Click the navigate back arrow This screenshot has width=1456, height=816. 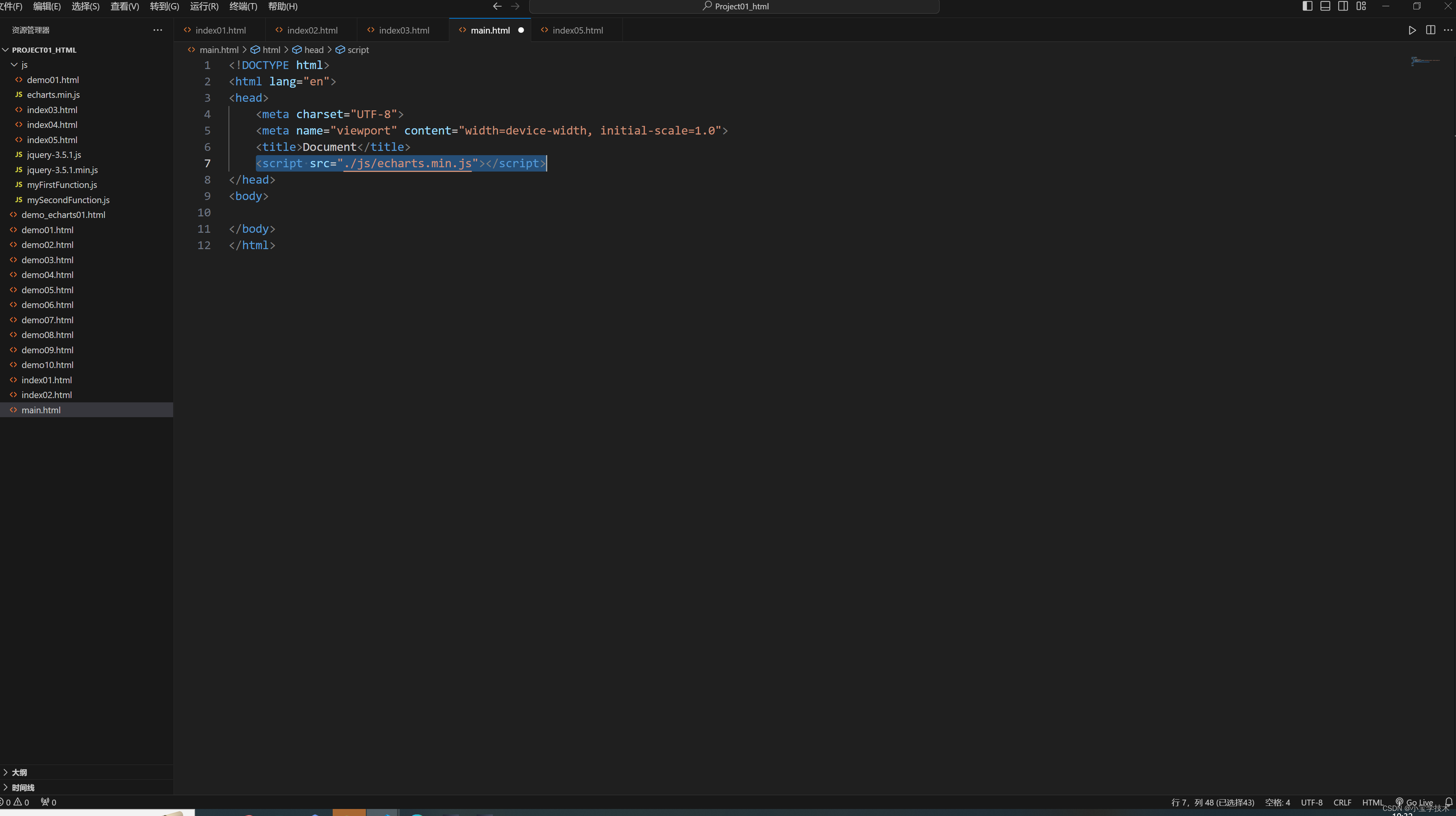(x=497, y=6)
